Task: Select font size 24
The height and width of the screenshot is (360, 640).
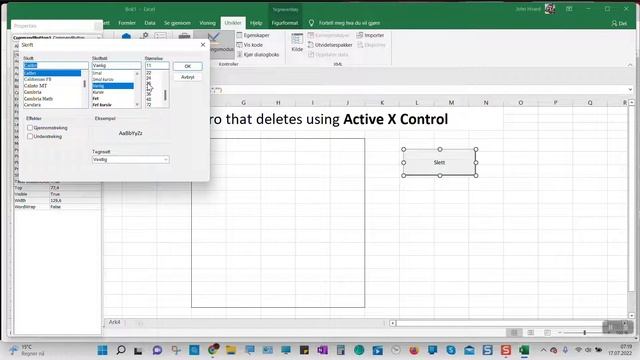Action: coord(149,78)
